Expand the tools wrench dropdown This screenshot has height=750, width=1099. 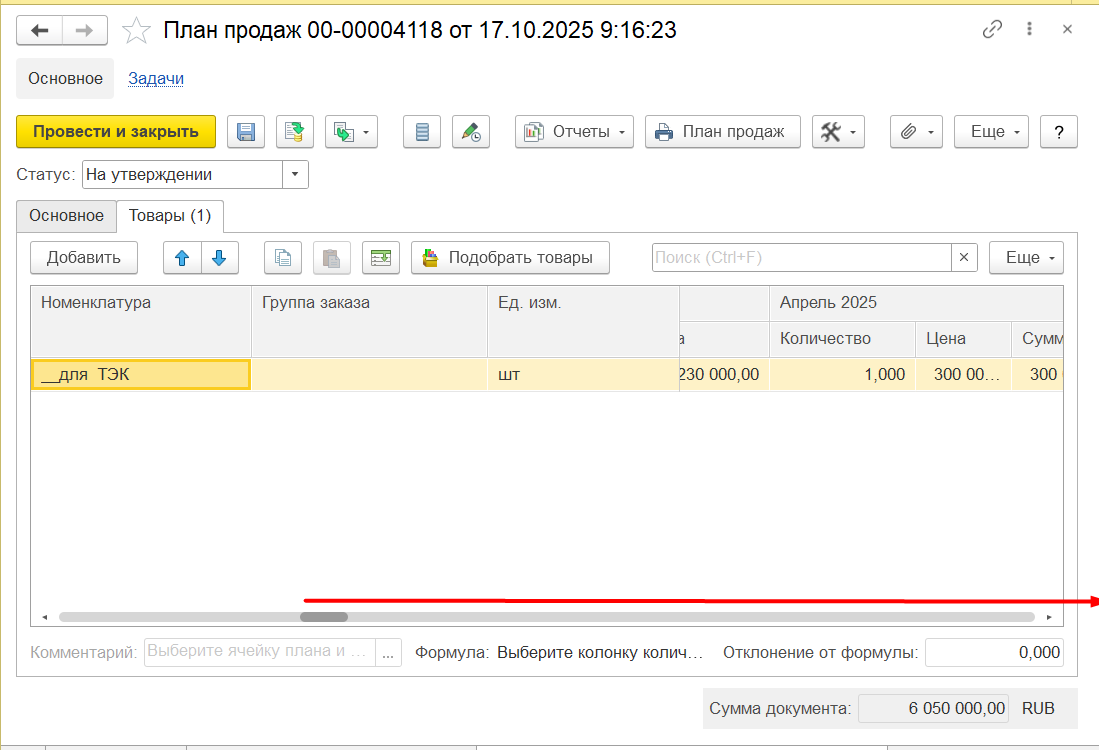(838, 132)
